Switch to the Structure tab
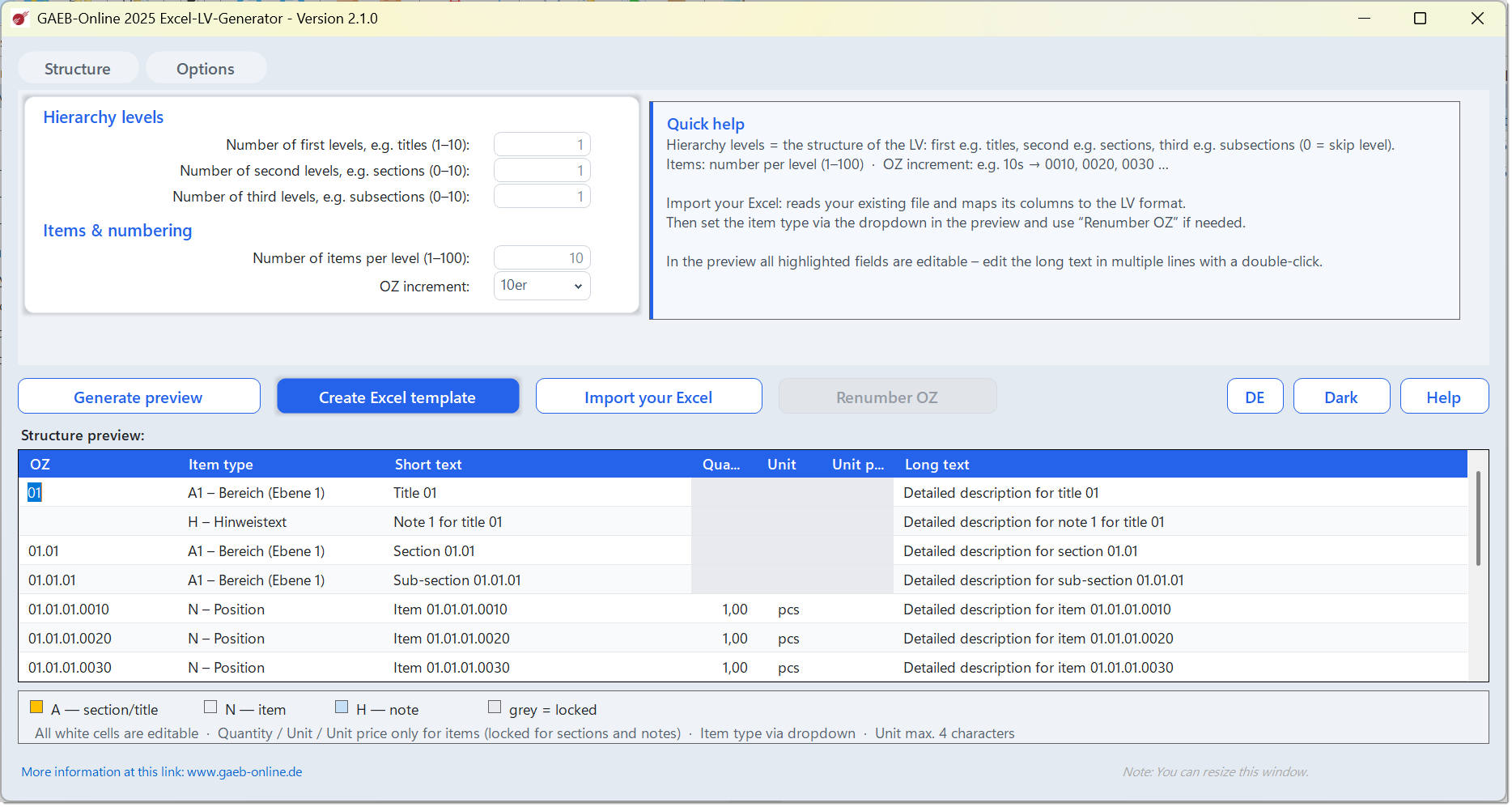1512x807 pixels. (x=78, y=69)
